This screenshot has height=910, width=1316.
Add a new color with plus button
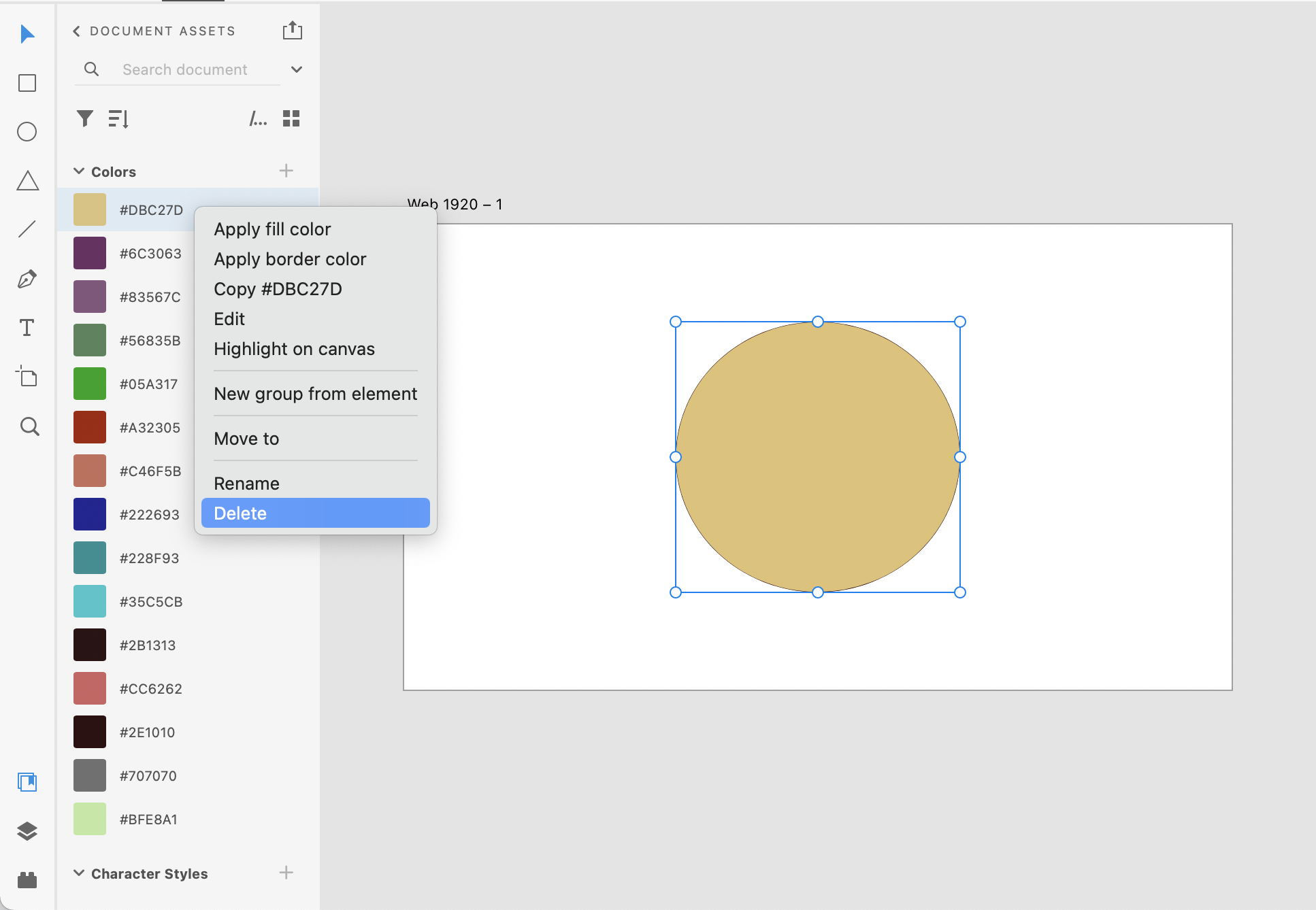(286, 171)
